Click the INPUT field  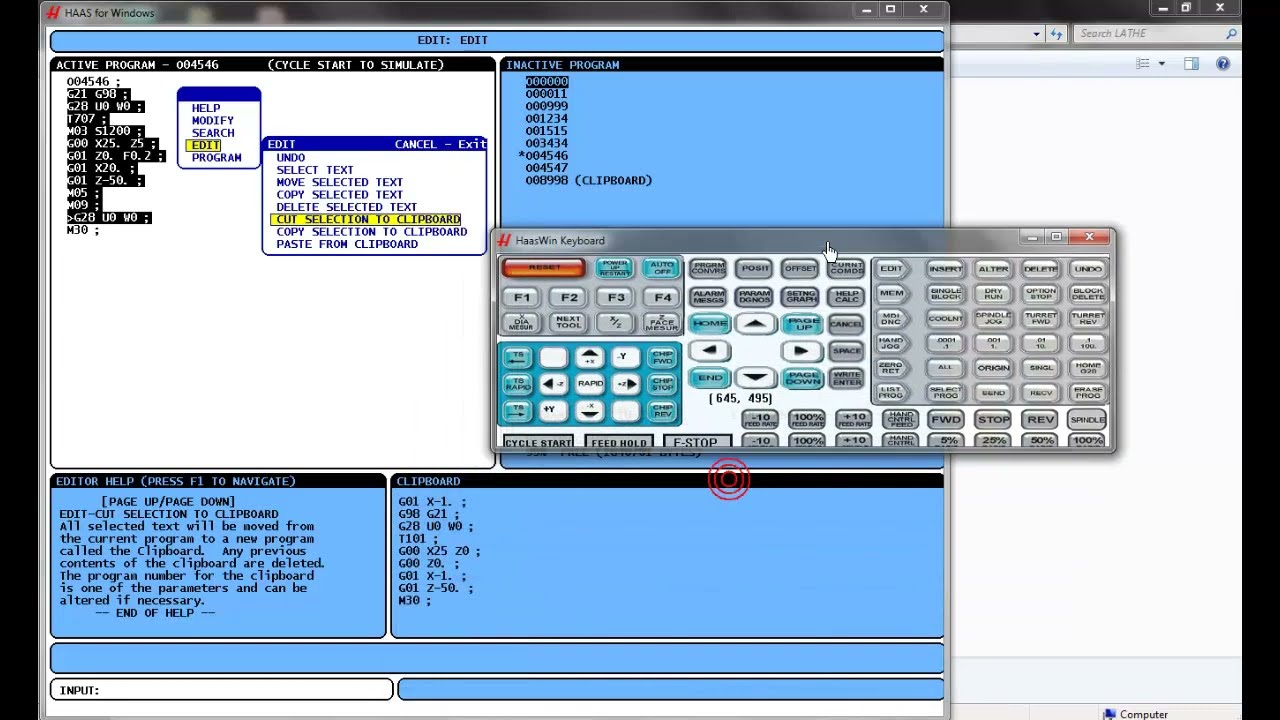222,690
